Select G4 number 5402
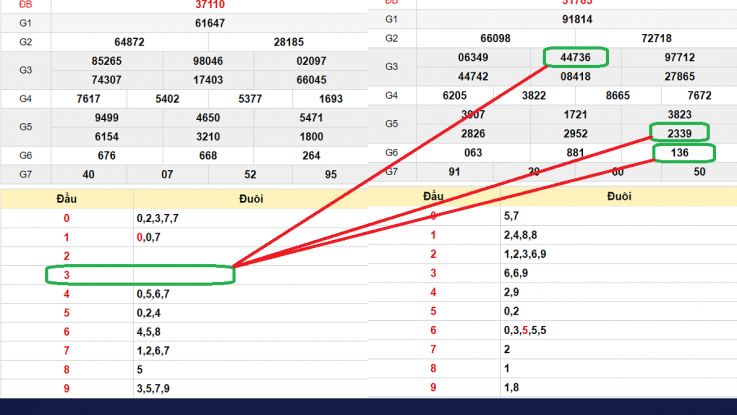This screenshot has width=737, height=415. [167, 99]
